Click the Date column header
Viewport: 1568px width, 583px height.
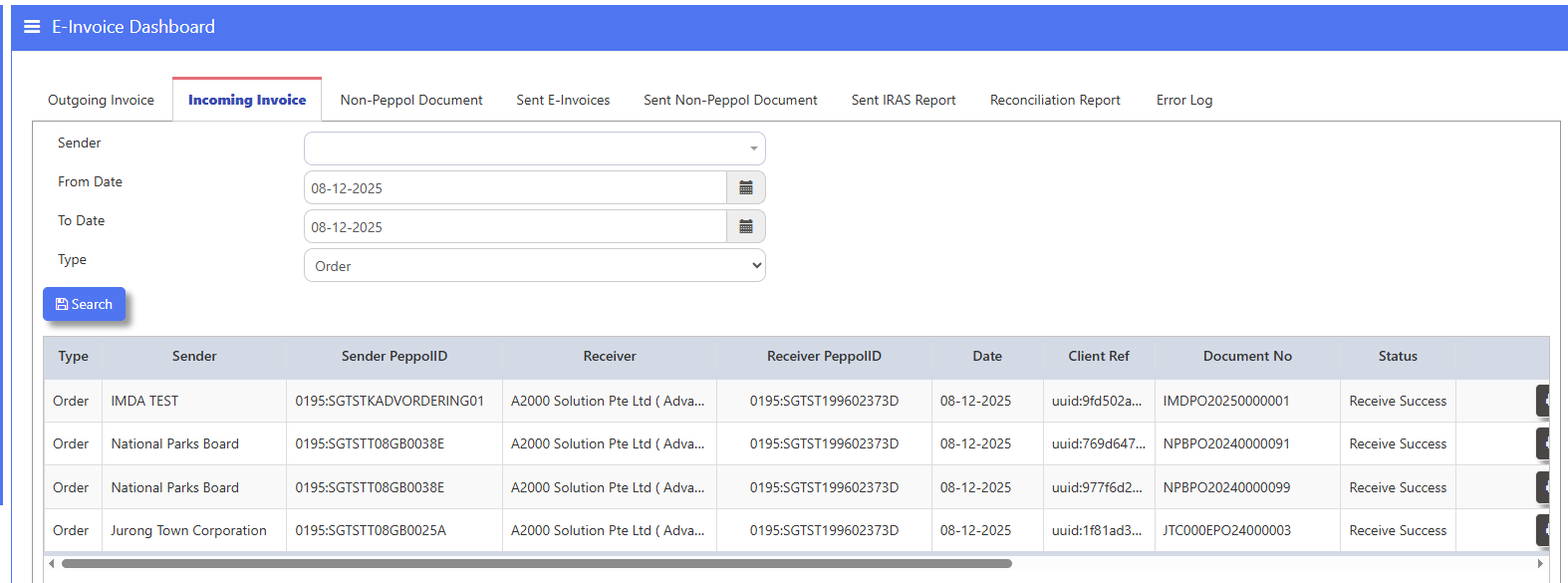coord(987,356)
